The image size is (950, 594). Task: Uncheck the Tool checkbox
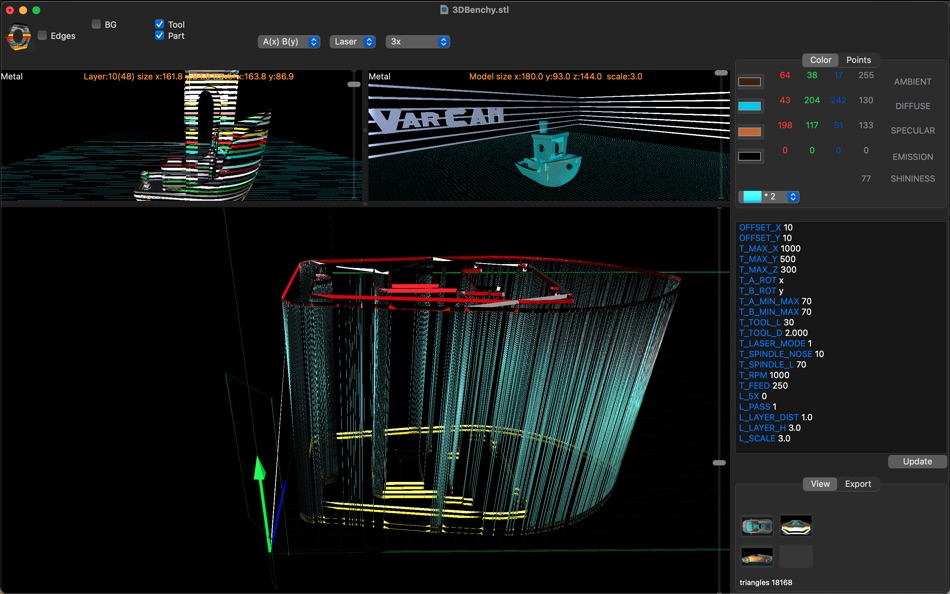[x=159, y=24]
